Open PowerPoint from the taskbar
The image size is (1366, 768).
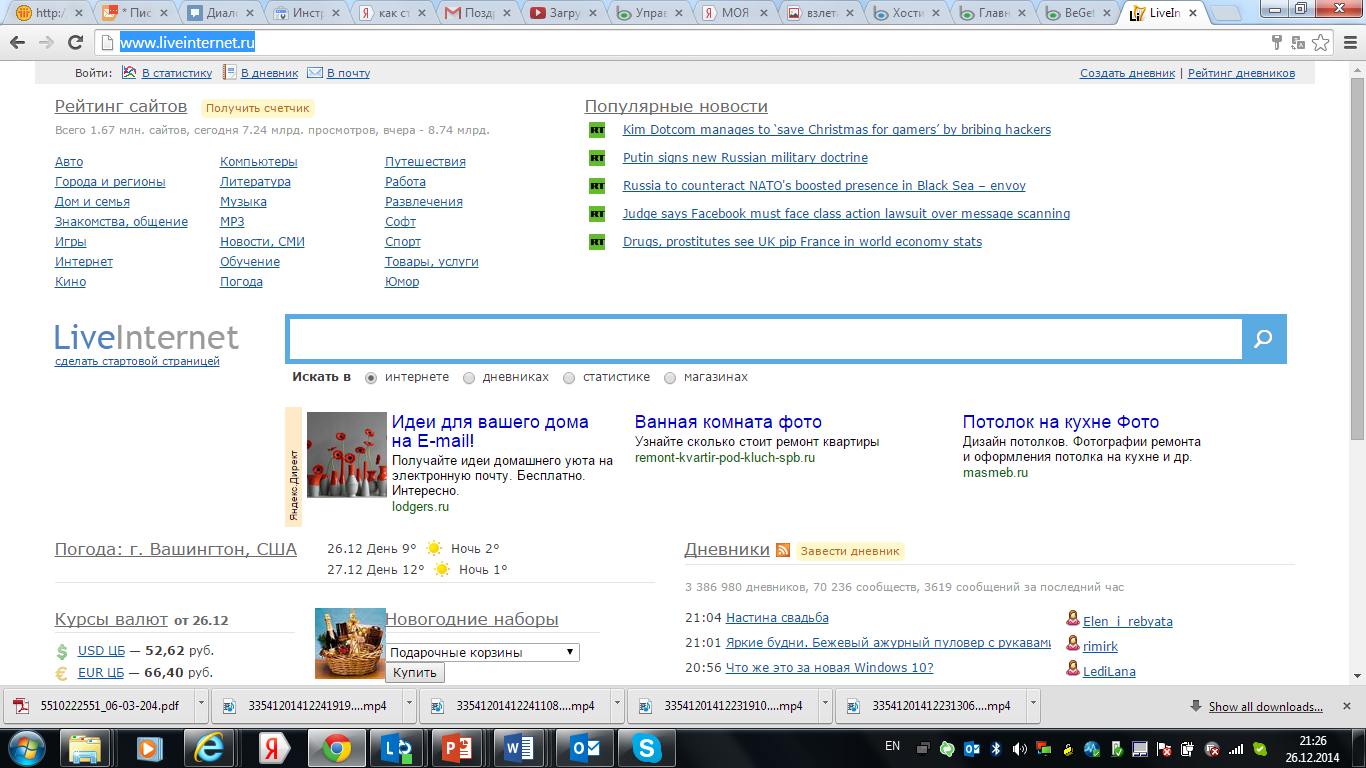click(x=459, y=748)
